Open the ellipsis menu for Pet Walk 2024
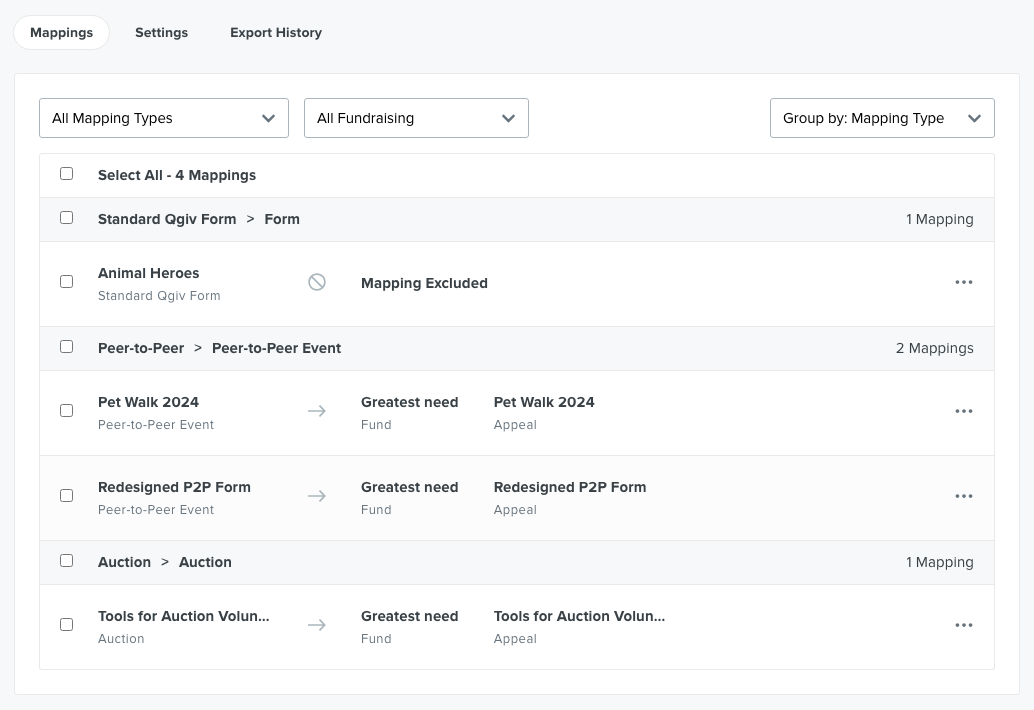 tap(963, 411)
